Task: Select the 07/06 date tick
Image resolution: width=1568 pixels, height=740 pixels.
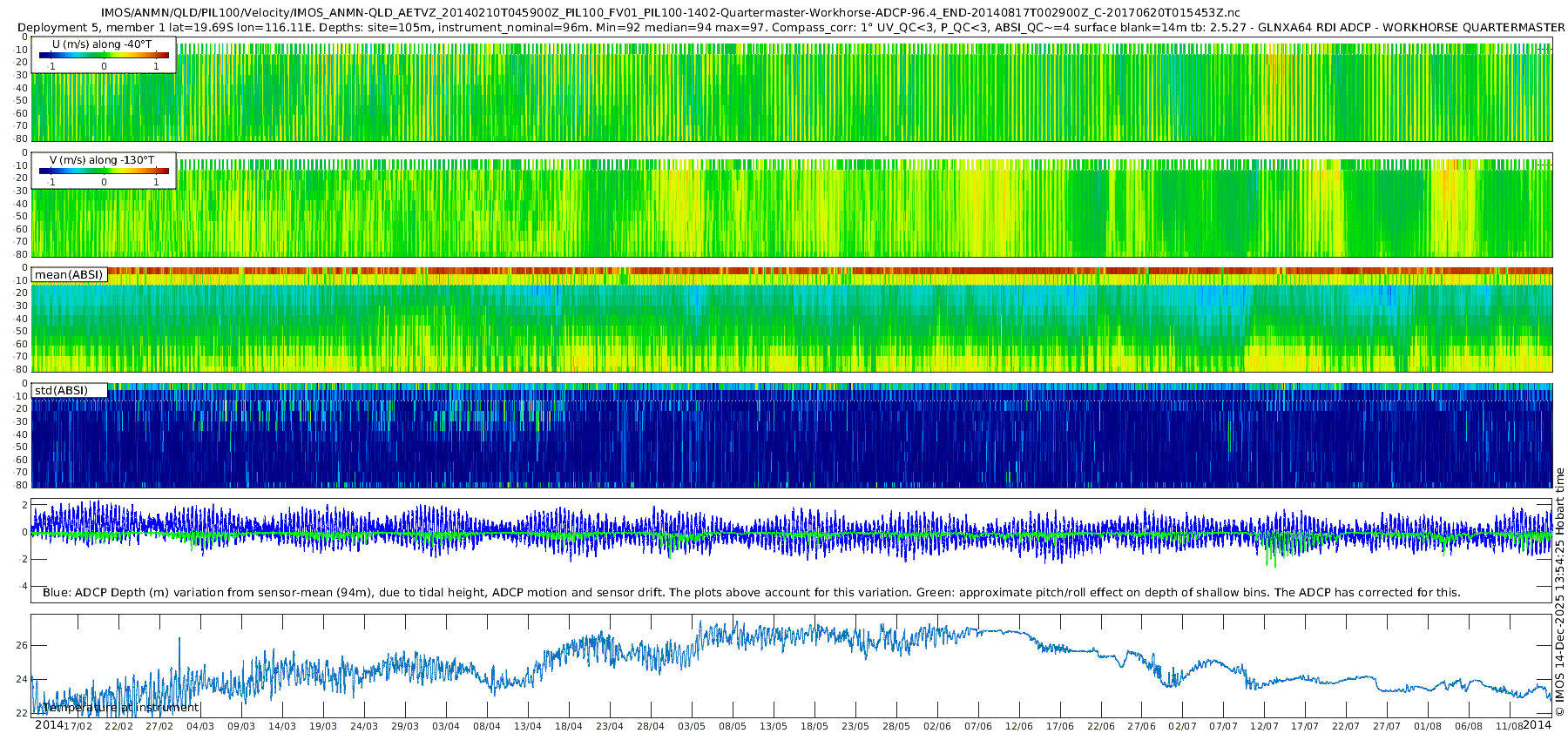Action: click(978, 726)
